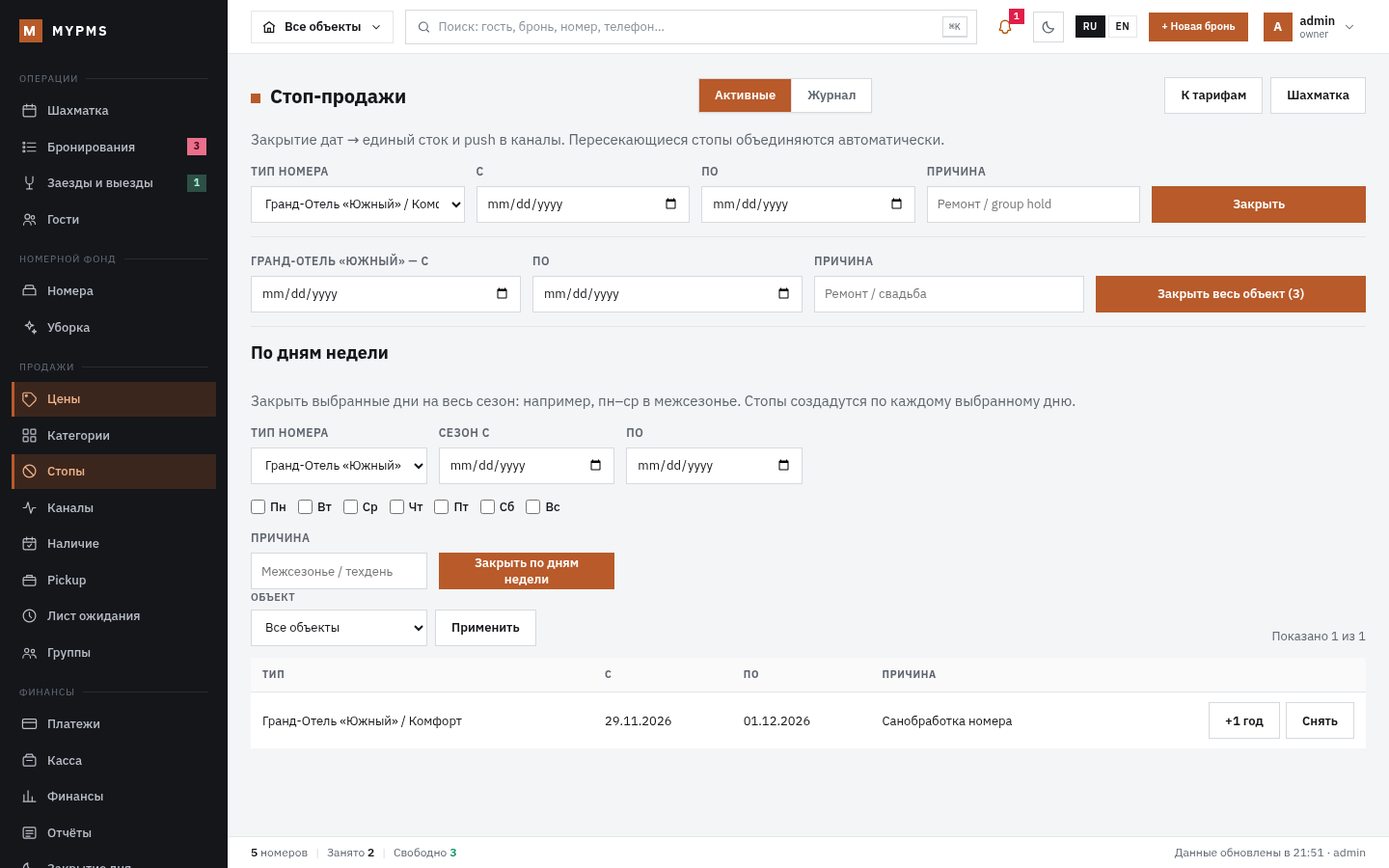
Task: Check the Ср weekday checkbox
Action: pyautogui.click(x=350, y=507)
